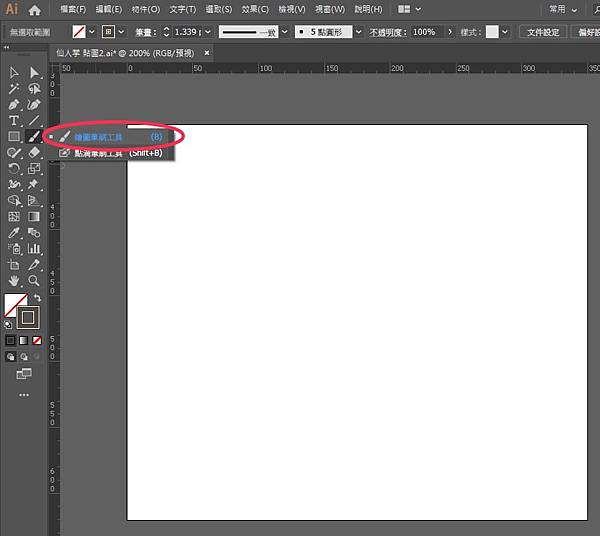Click the toolbar Stroke swatch
The image size is (600, 536).
coord(28,318)
